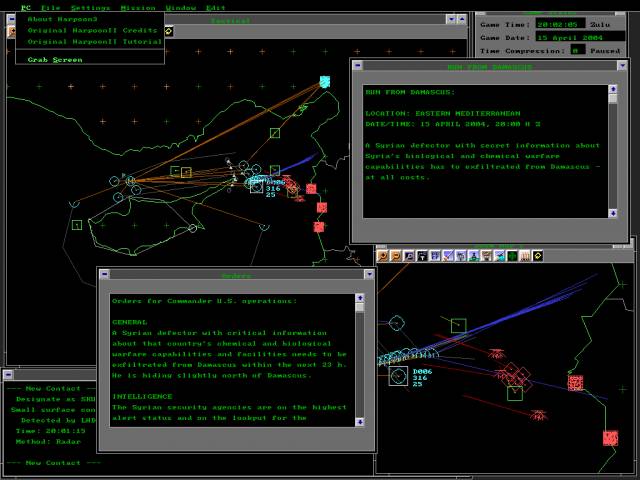640x480 pixels.
Task: Select the green square marker labeled 1
Action: (77, 225)
